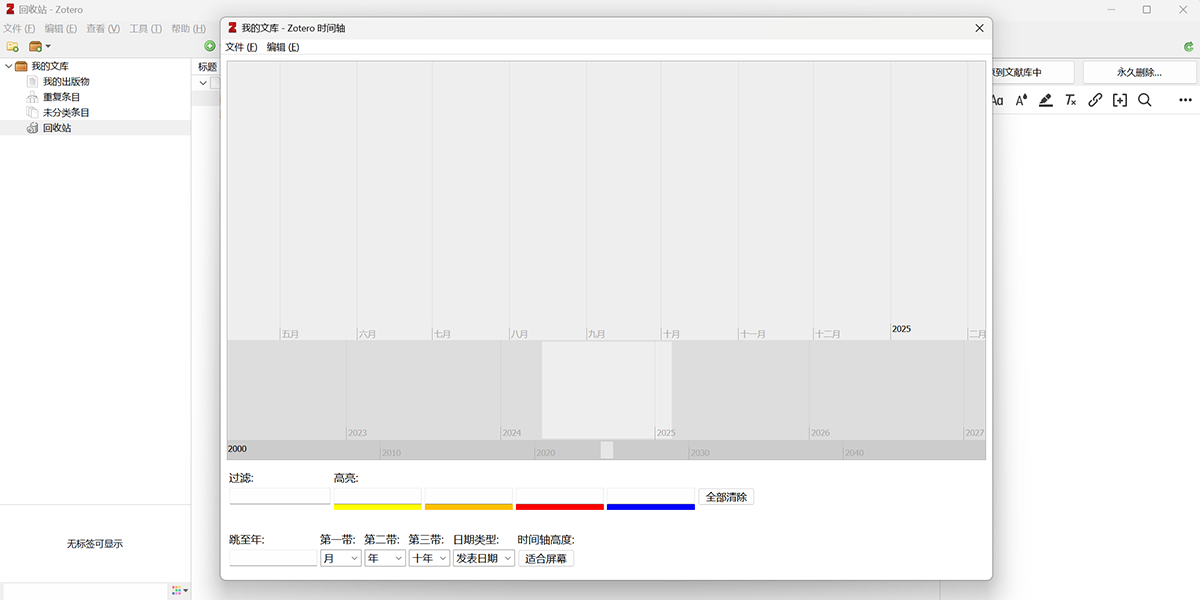This screenshot has width=1200, height=600.
Task: Select the highlight text pen icon
Action: click(x=1046, y=100)
